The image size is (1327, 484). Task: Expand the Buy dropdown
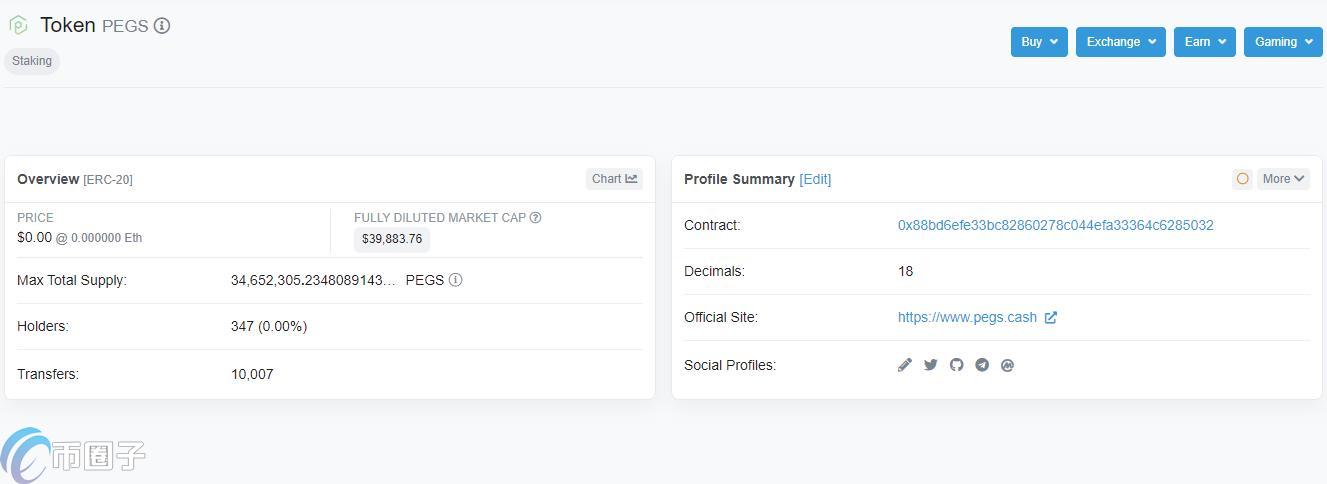1039,42
